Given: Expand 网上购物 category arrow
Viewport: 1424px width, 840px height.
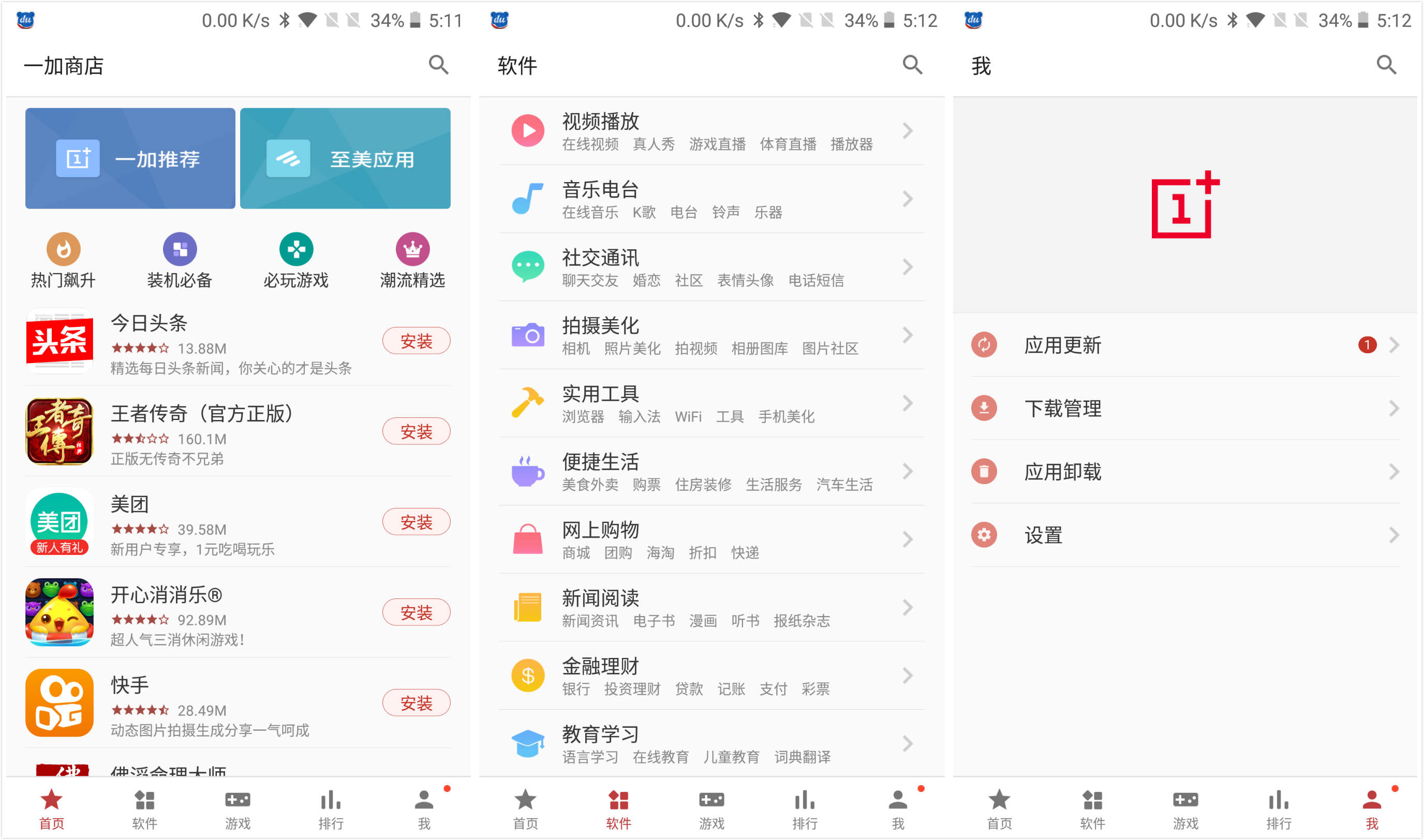Looking at the screenshot, I should pyautogui.click(x=908, y=539).
